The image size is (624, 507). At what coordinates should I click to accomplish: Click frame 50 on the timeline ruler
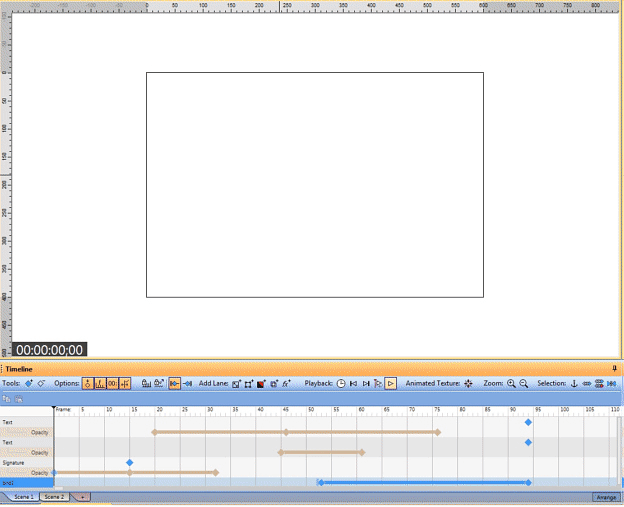311,410
